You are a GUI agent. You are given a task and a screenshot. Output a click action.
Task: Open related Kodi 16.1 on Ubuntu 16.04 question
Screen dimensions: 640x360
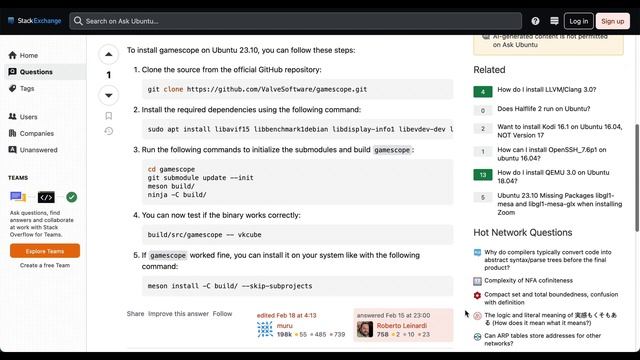point(560,131)
